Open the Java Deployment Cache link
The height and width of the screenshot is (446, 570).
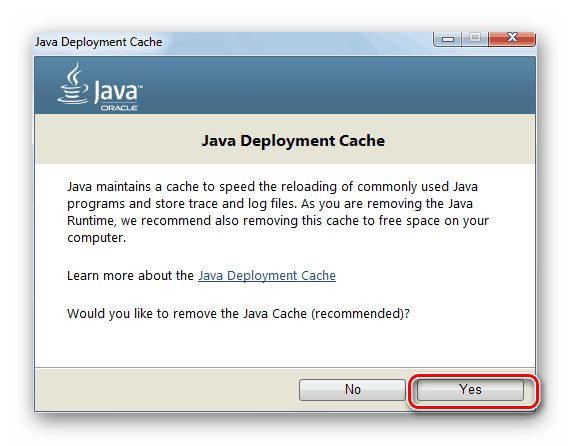coord(267,276)
